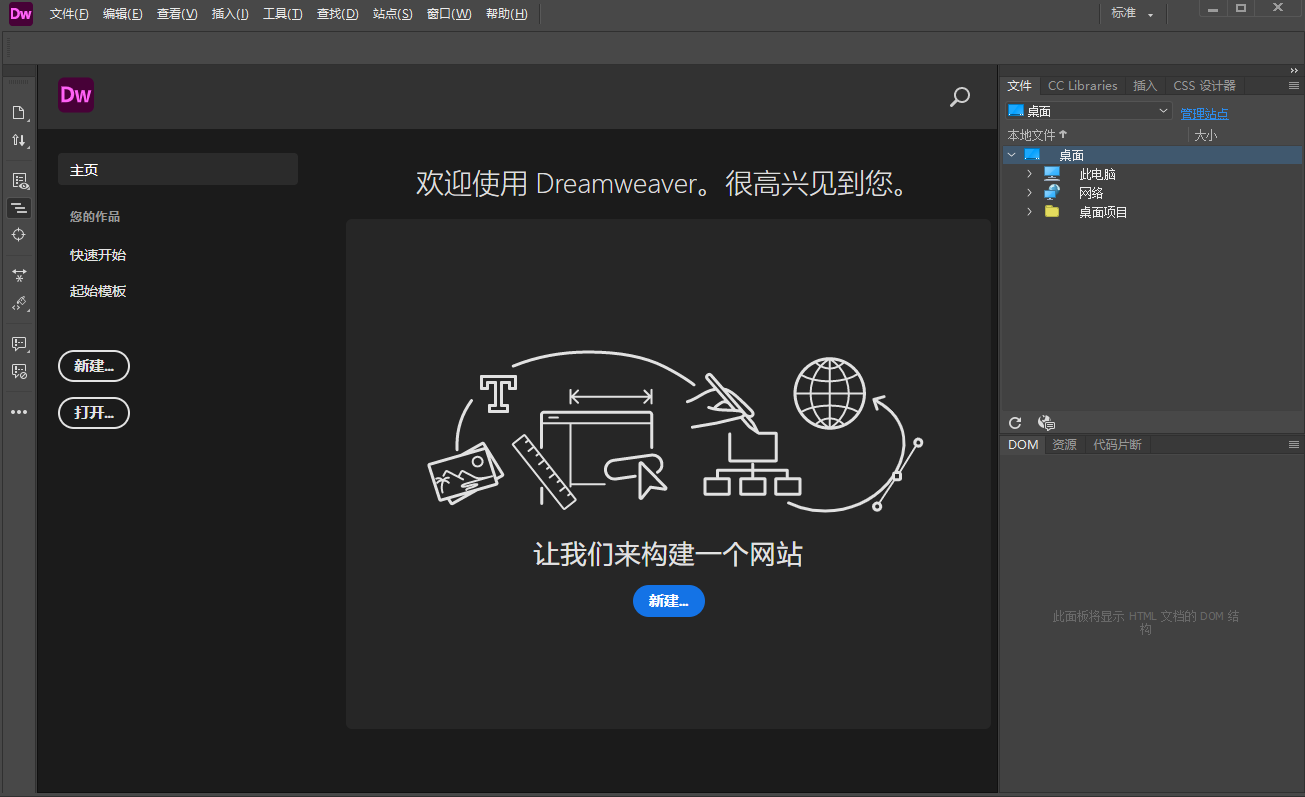Select the Inspect crosshair tool
The image size is (1305, 797).
[x=19, y=235]
